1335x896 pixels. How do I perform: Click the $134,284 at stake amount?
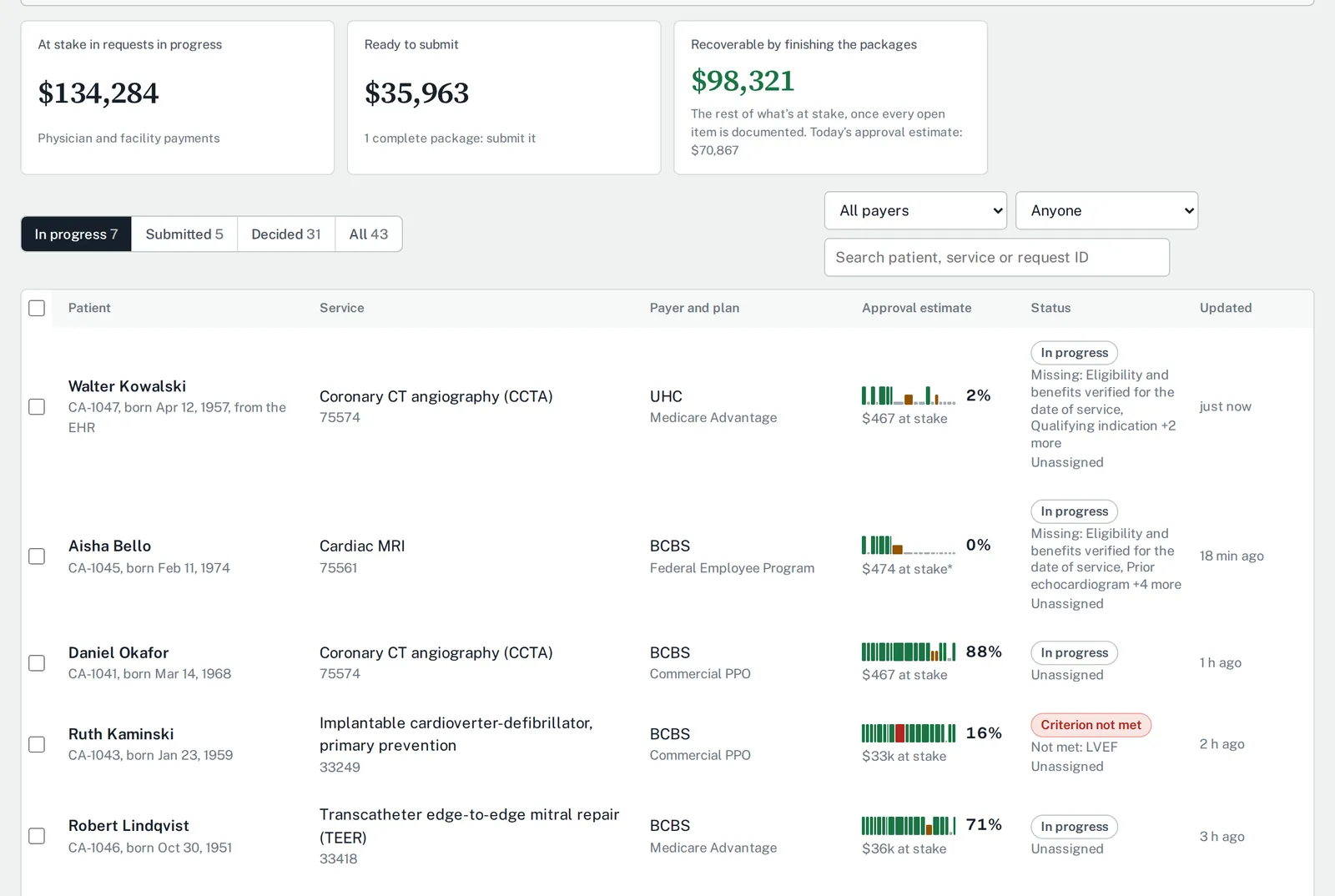point(98,93)
